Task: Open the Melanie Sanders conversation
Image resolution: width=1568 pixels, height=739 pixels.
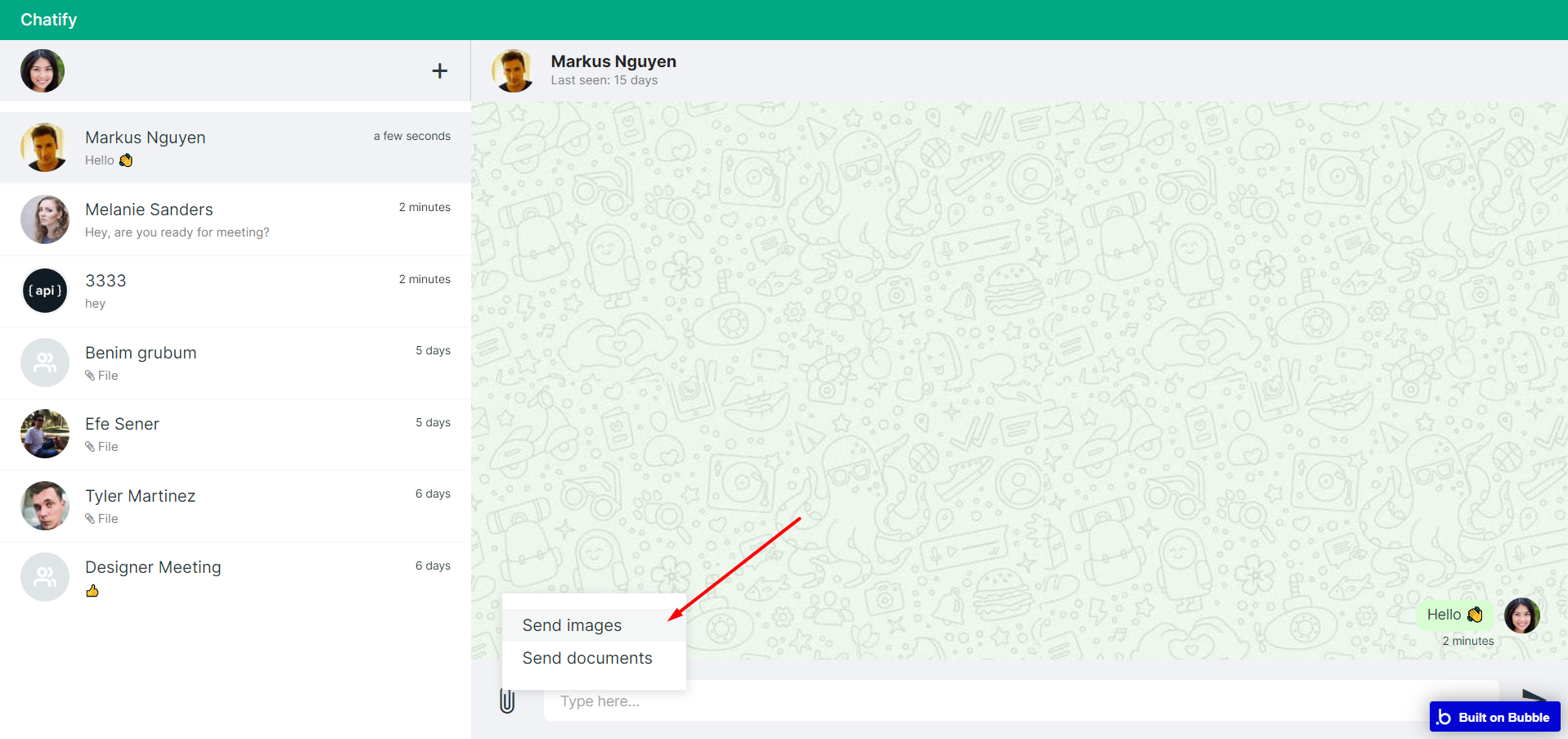Action: click(236, 219)
